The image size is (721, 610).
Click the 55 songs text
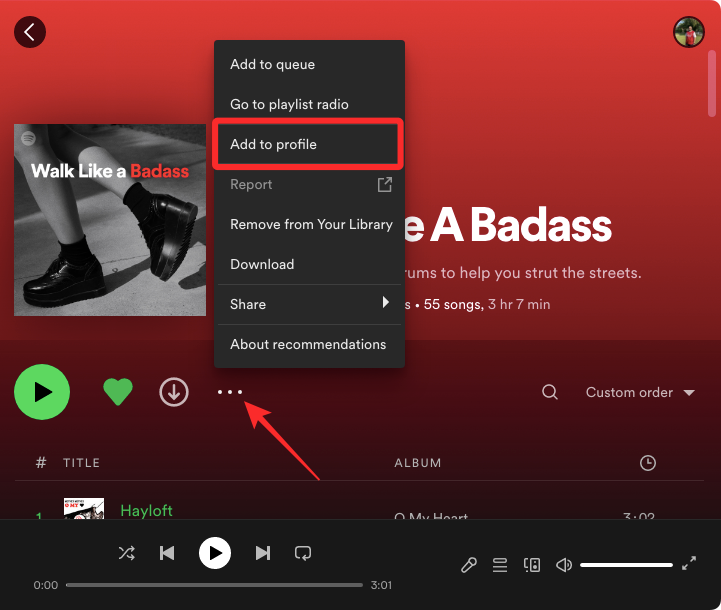[453, 304]
